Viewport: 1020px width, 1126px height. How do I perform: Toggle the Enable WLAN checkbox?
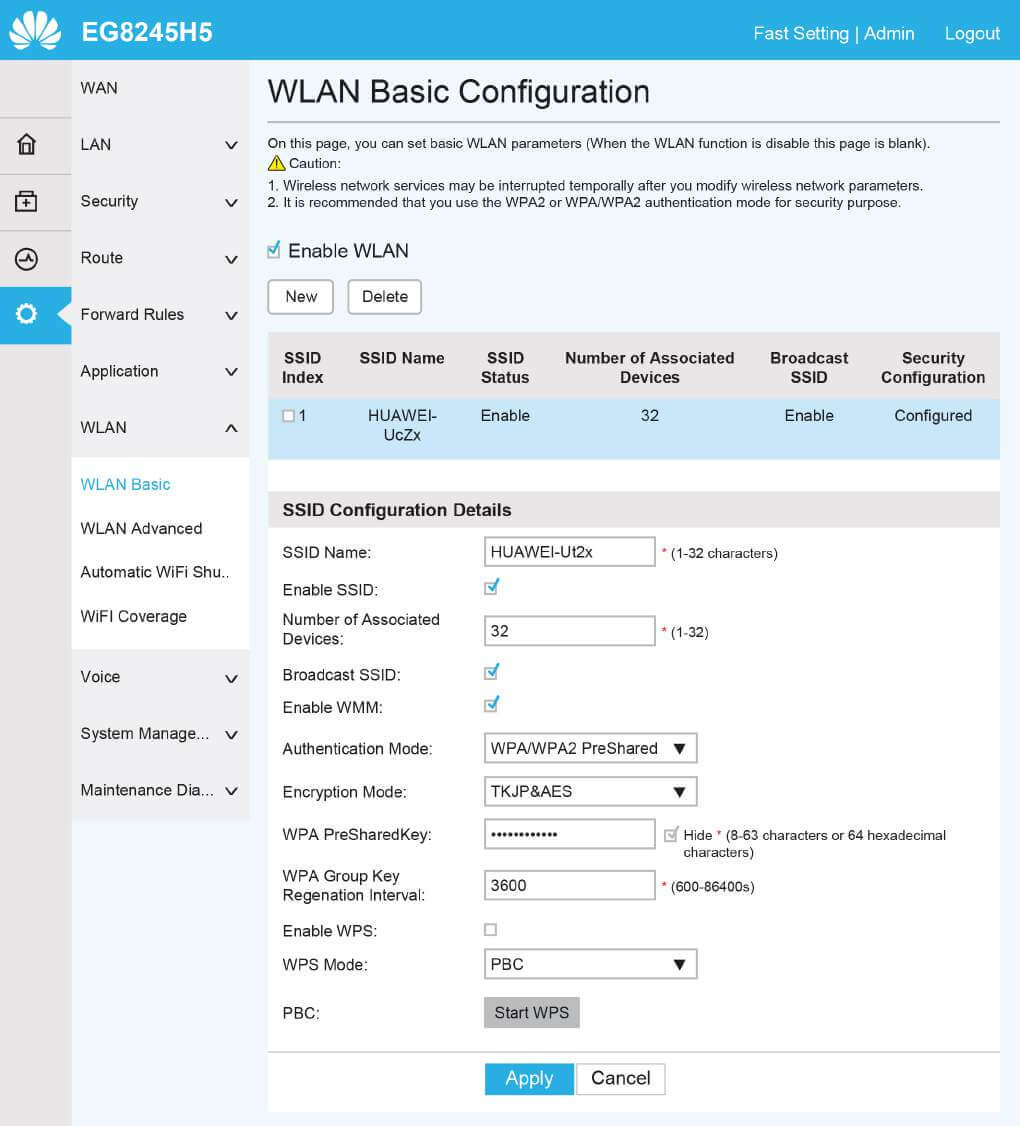point(274,250)
